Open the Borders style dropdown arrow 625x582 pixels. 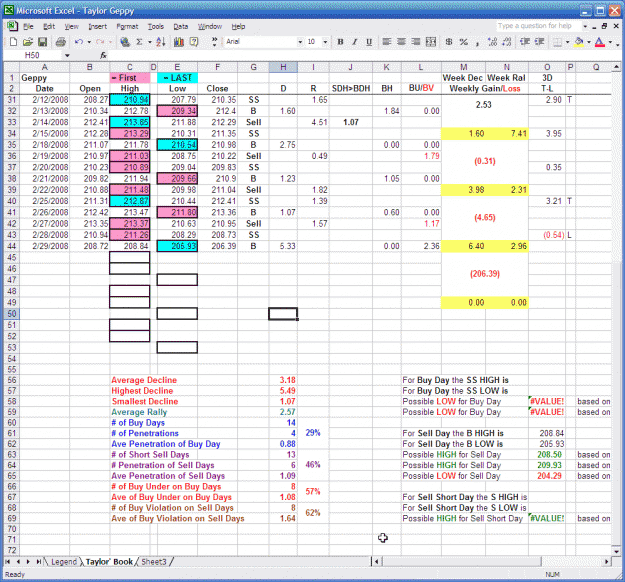tap(567, 42)
